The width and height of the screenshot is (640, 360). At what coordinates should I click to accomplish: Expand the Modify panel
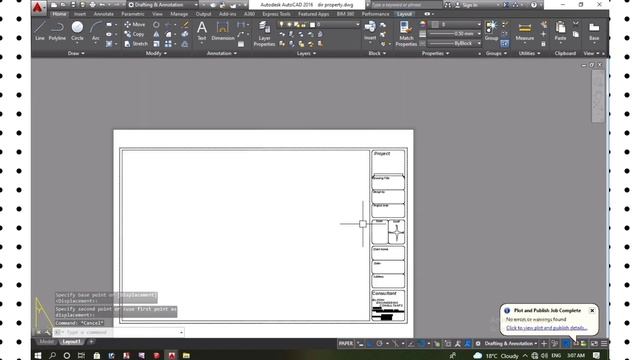[x=156, y=53]
